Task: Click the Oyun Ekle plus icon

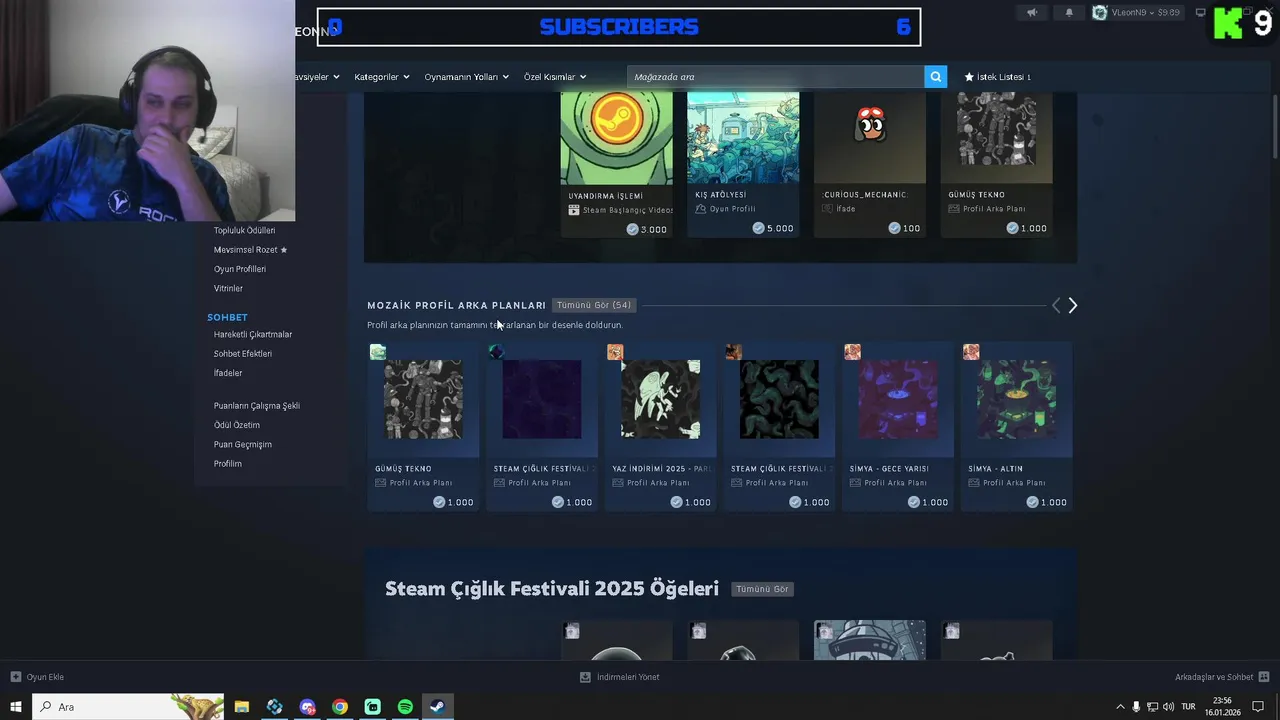Action: pyautogui.click(x=15, y=677)
